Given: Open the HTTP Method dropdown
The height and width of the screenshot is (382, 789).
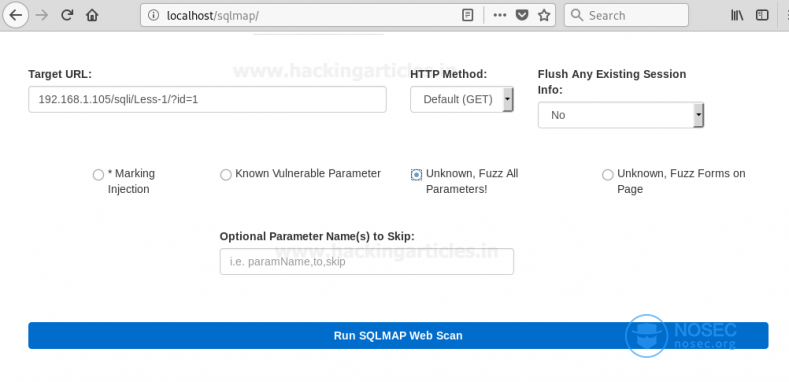Looking at the screenshot, I should tap(462, 99).
